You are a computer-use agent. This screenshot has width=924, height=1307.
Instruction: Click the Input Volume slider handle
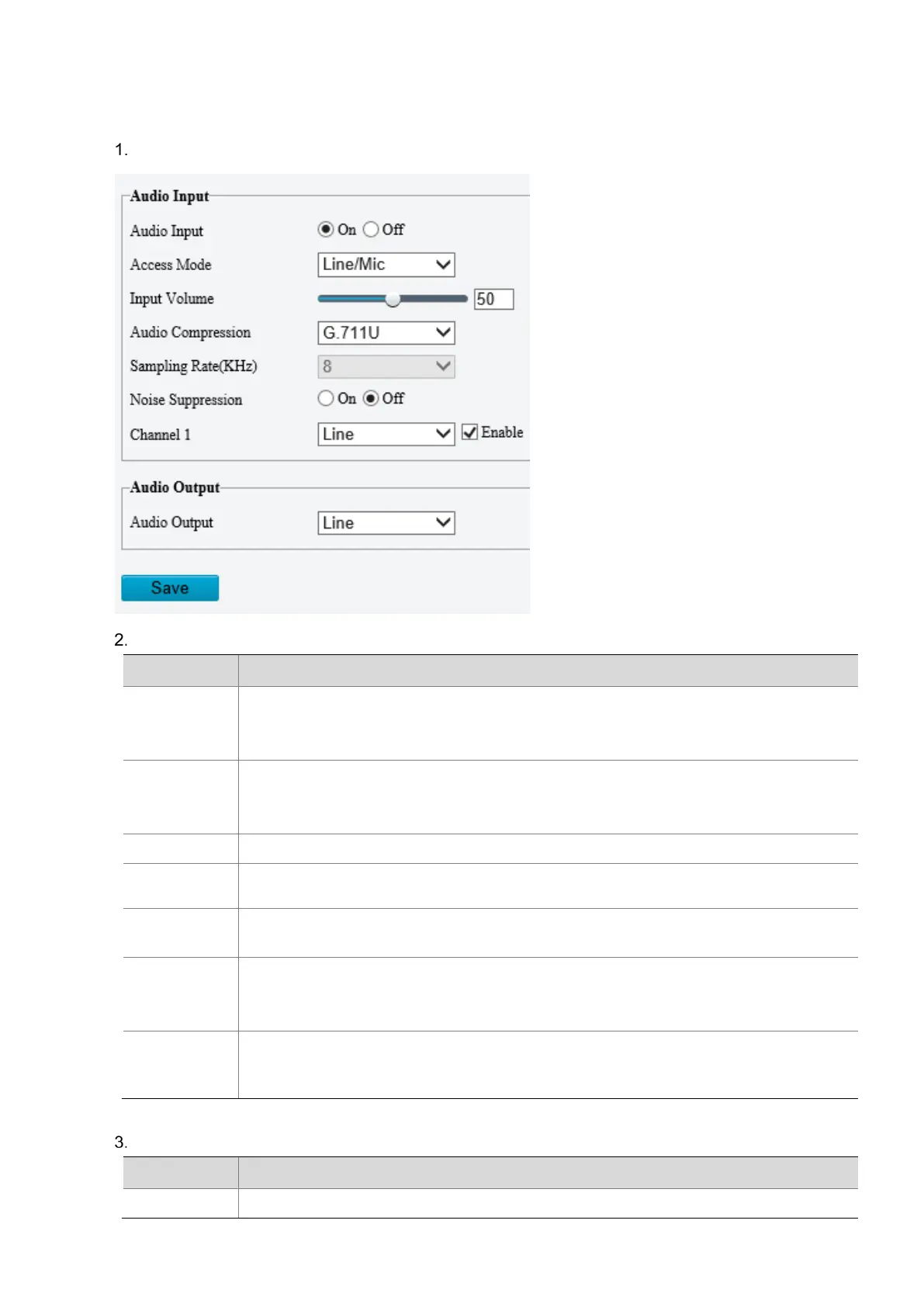(x=393, y=299)
